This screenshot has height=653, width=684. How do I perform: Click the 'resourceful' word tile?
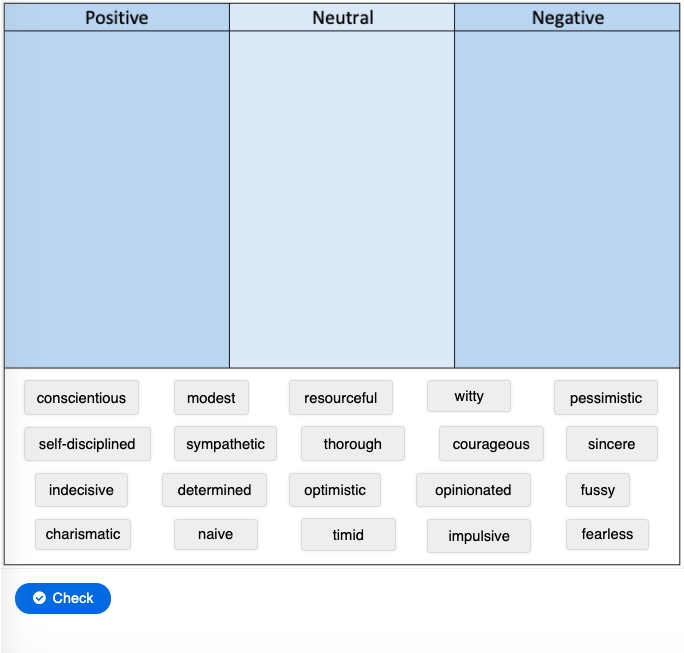[341, 397]
